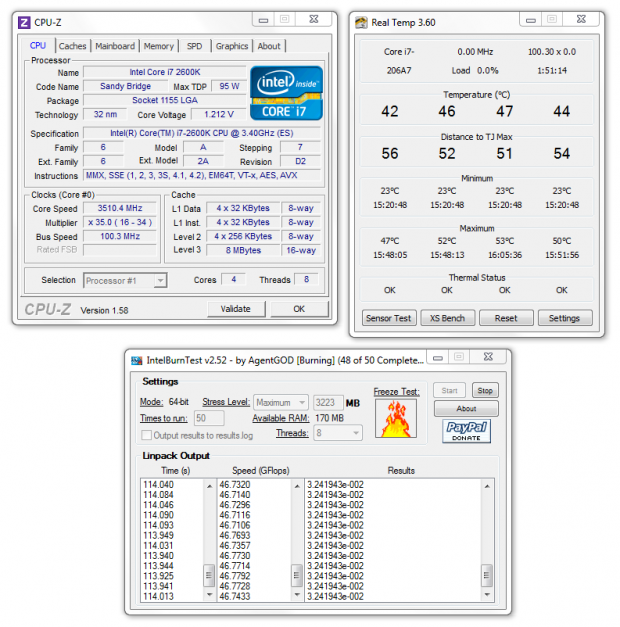
Task: Click the Intel Core i7 logo badge
Action: coord(286,93)
